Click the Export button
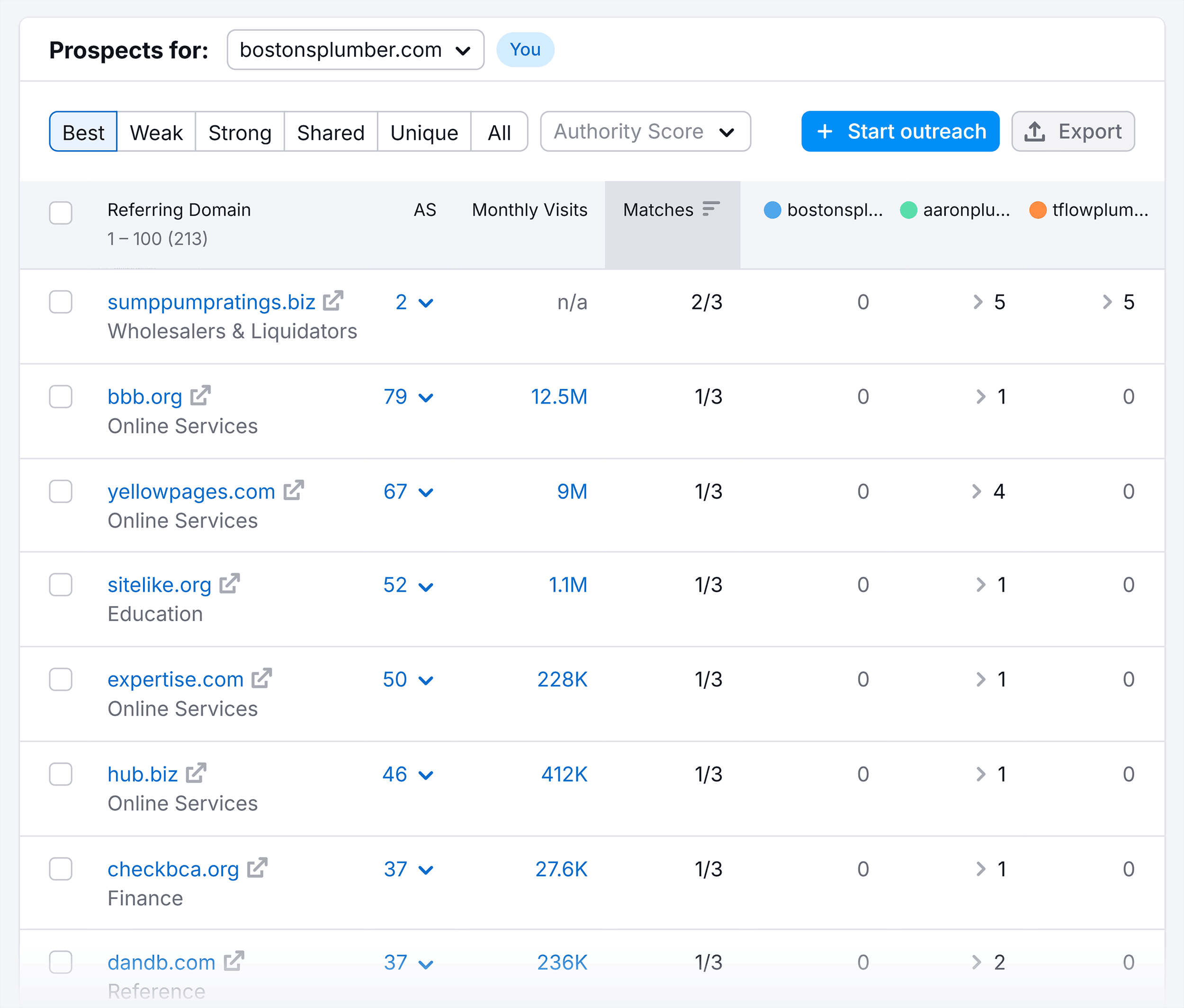This screenshot has height=1008, width=1184. [1073, 131]
